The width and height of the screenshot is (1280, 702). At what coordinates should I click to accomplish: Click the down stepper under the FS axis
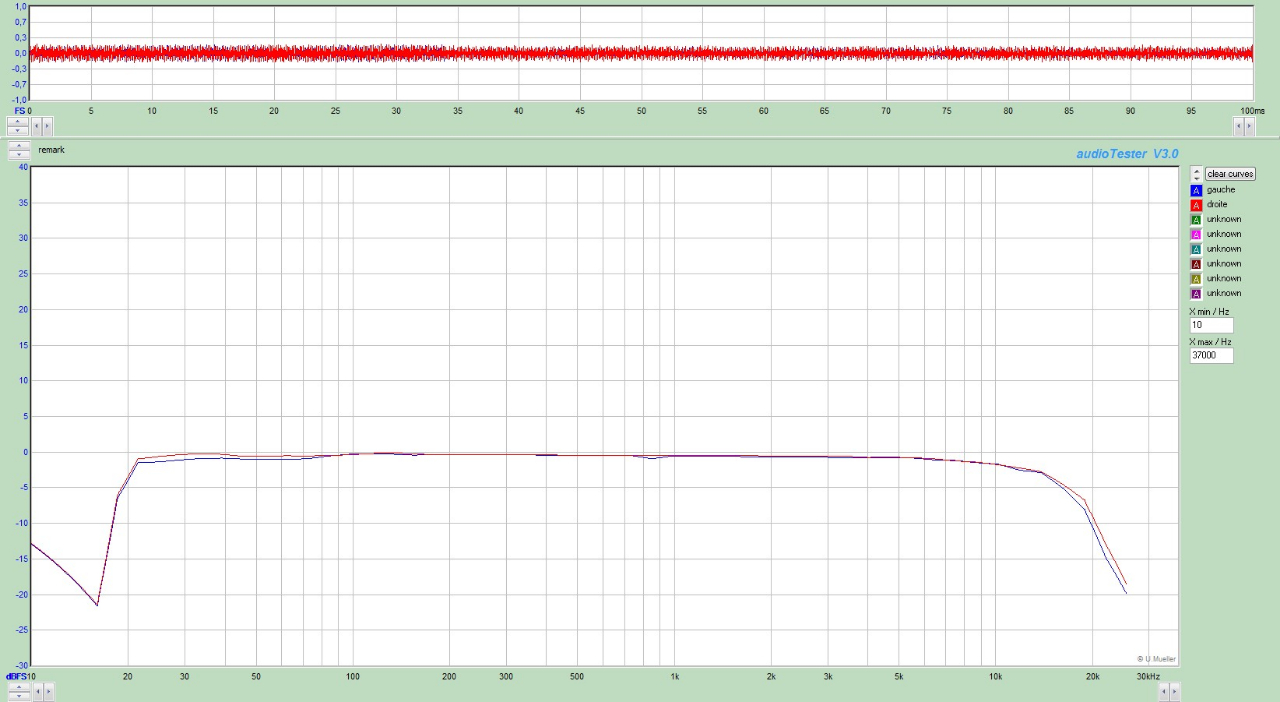[x=18, y=130]
